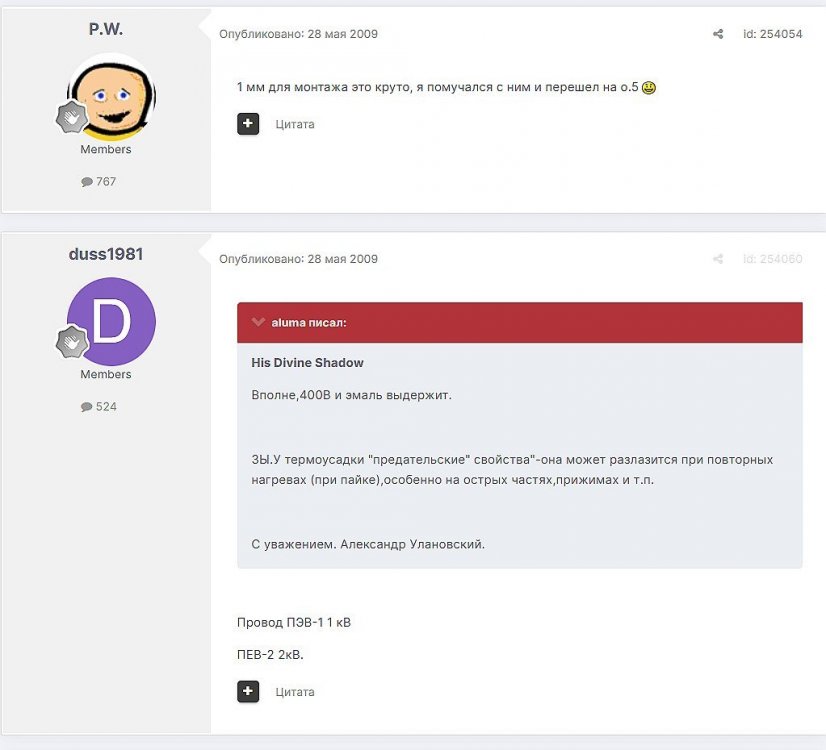
Task: Click the smiley emoji in P.W.'s message
Action: [649, 88]
